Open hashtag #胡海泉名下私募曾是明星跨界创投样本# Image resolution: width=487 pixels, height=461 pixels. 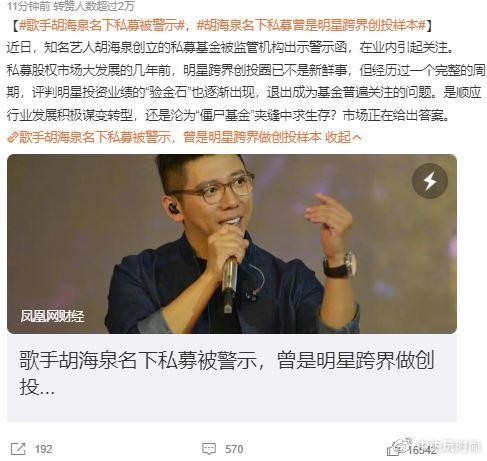pyautogui.click(x=312, y=25)
